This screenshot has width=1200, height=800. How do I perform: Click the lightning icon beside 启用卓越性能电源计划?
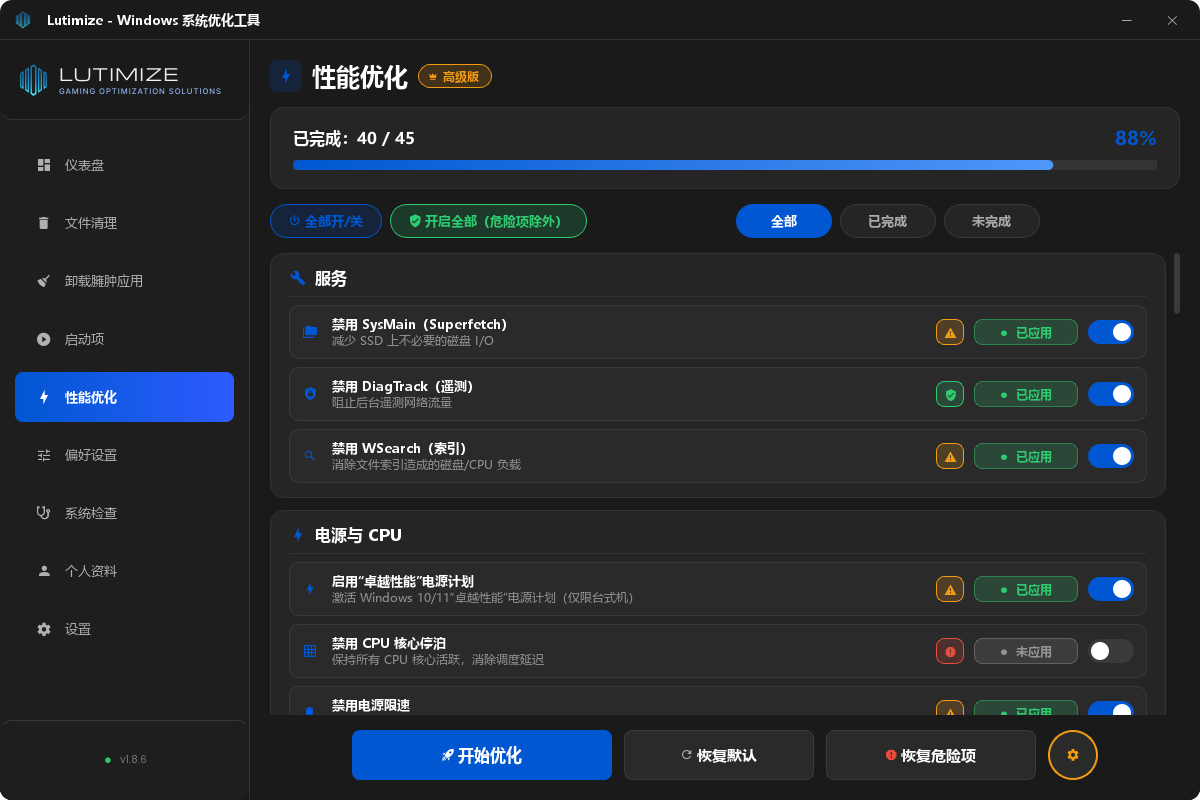click(x=310, y=589)
